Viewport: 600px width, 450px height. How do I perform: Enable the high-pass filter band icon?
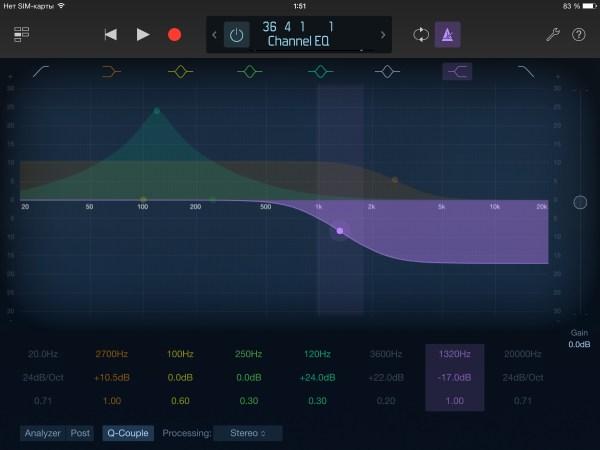(x=41, y=72)
